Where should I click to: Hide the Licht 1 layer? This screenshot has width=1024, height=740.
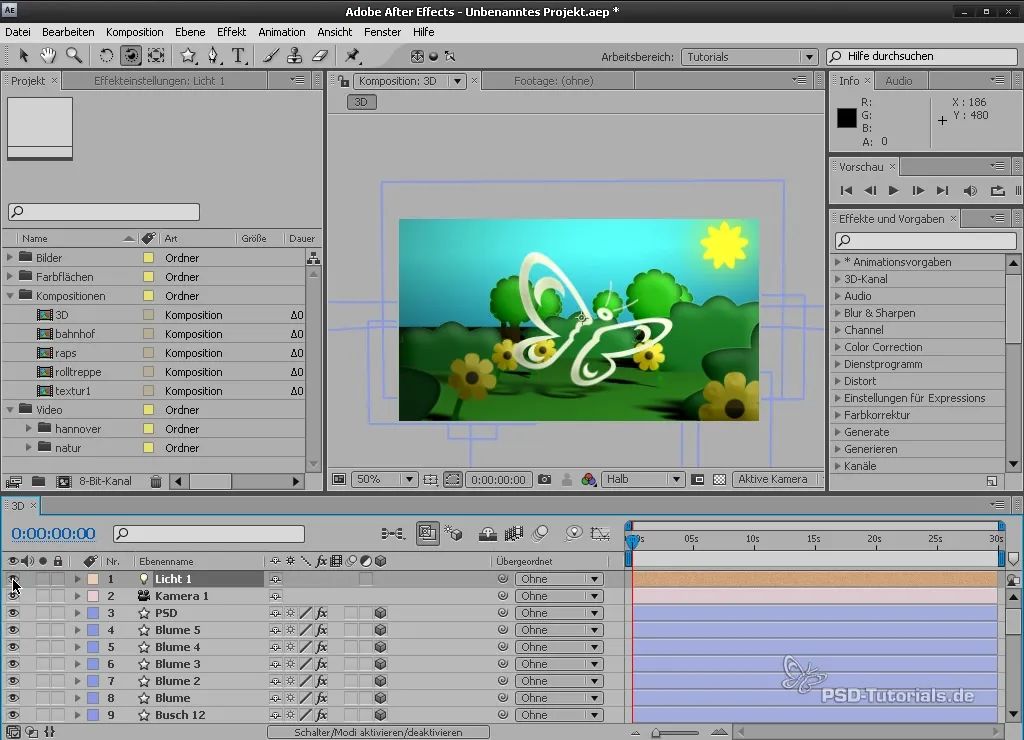[13, 579]
